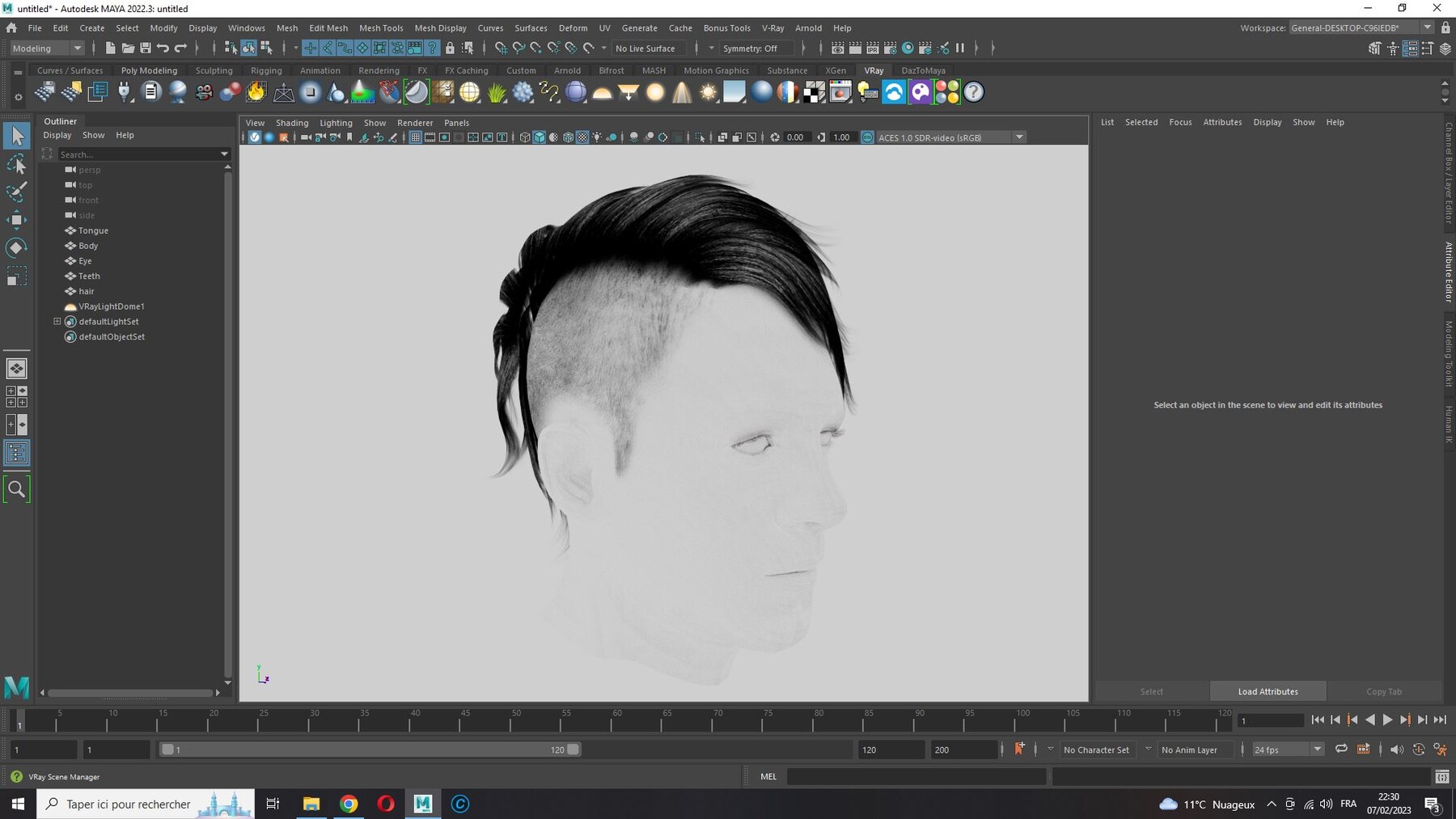
Task: Toggle viewport color management button
Action: (x=867, y=137)
